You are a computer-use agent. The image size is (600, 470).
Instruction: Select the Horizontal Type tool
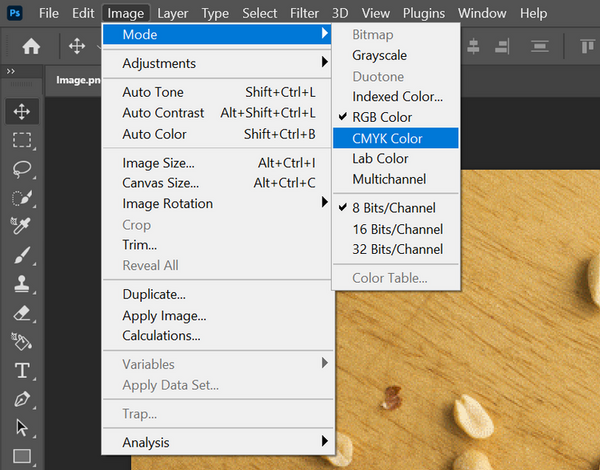pos(22,370)
